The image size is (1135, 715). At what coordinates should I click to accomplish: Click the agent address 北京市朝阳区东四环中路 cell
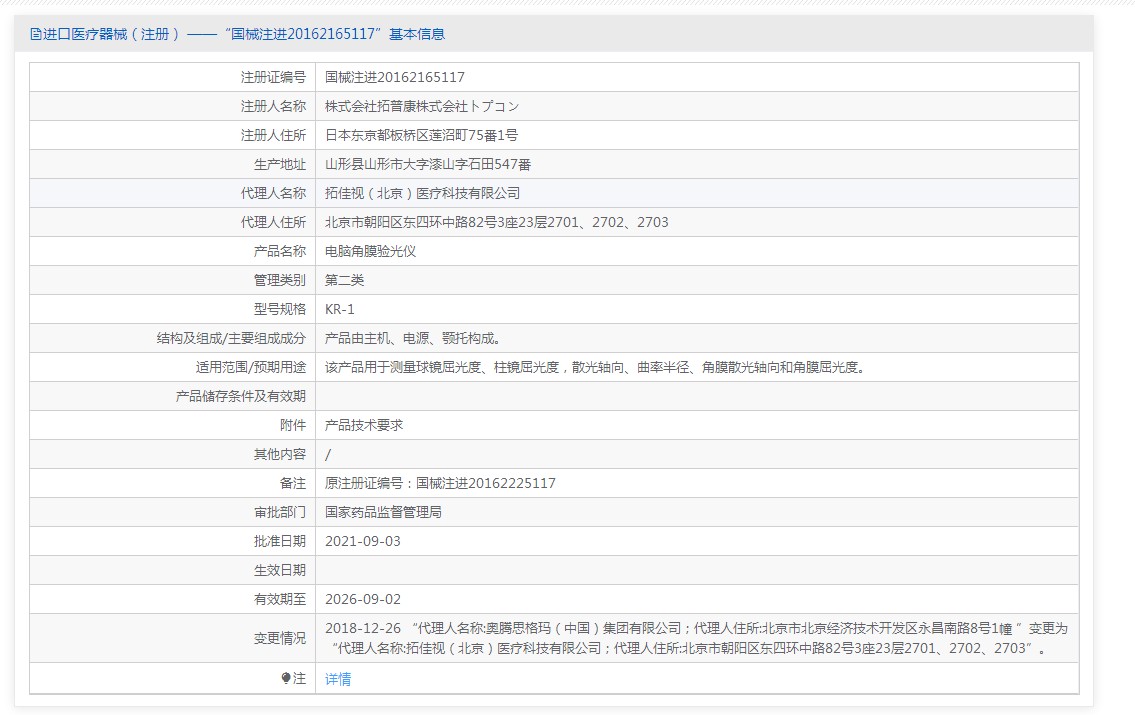click(497, 222)
